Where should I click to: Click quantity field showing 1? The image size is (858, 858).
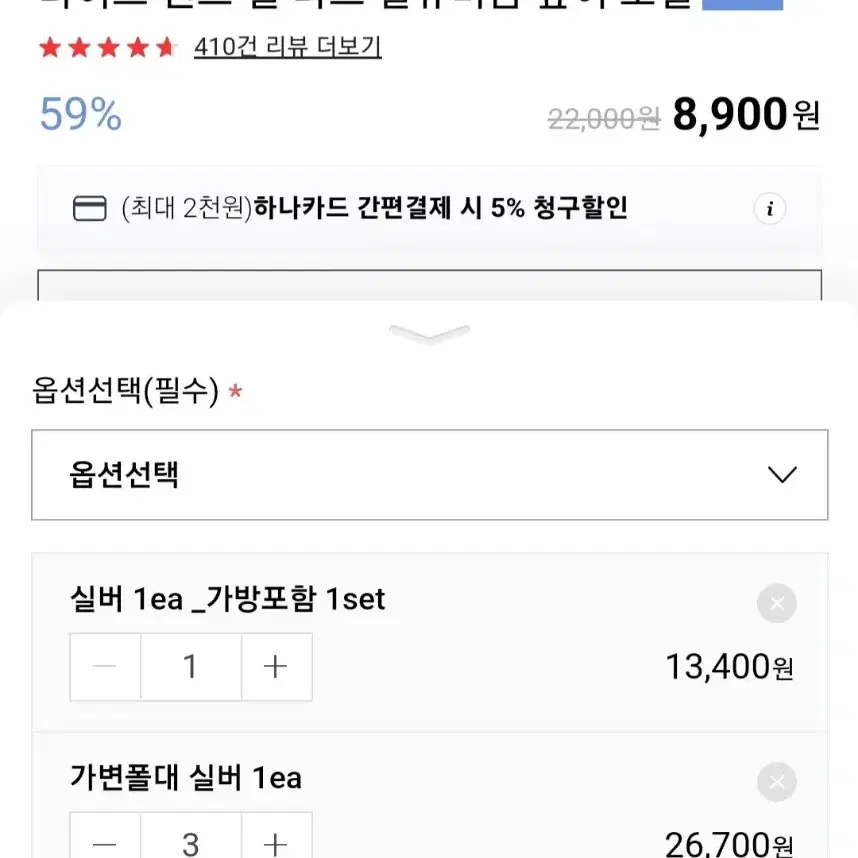(190, 666)
